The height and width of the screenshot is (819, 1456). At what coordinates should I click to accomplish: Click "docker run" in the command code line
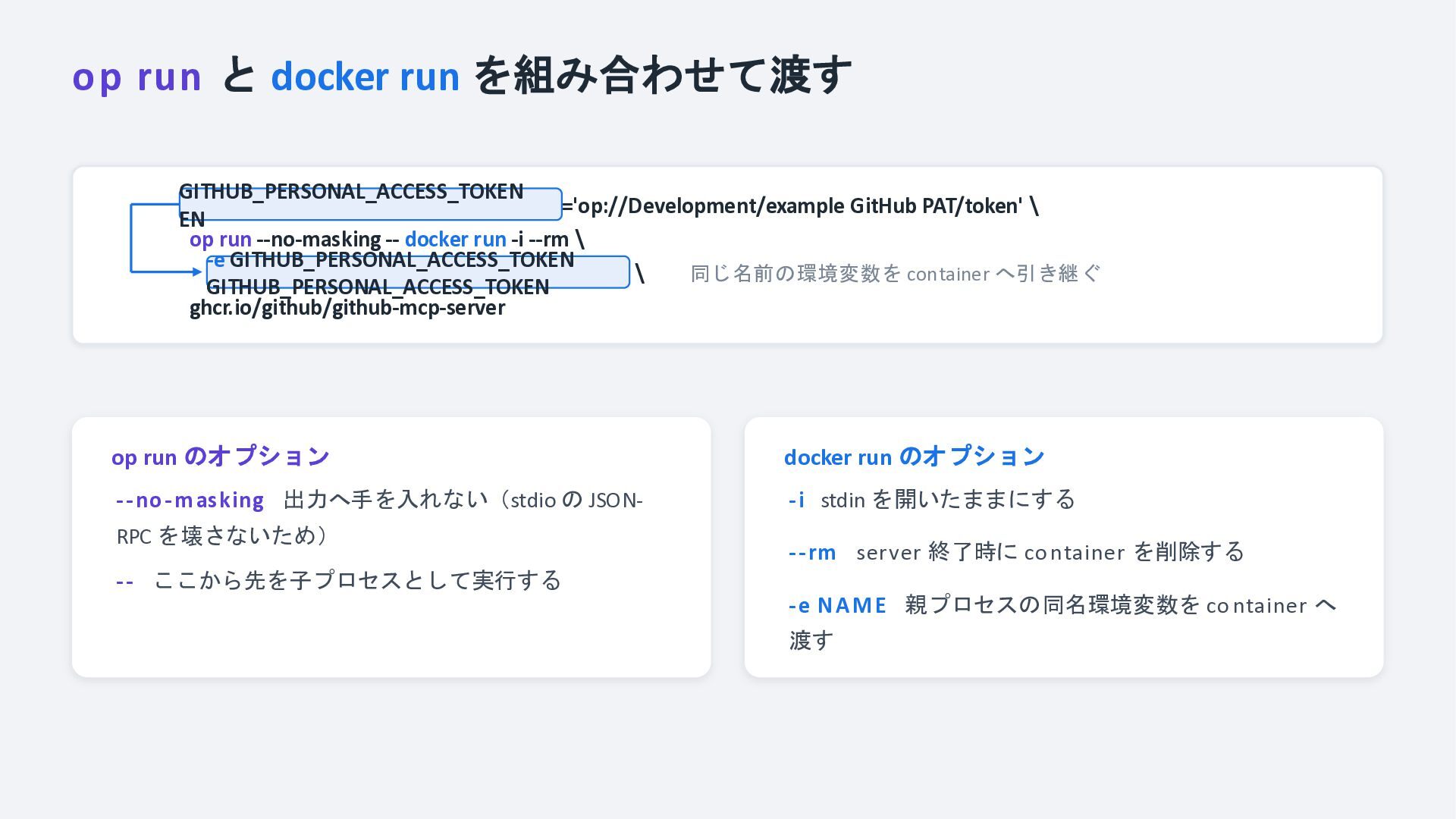point(456,240)
